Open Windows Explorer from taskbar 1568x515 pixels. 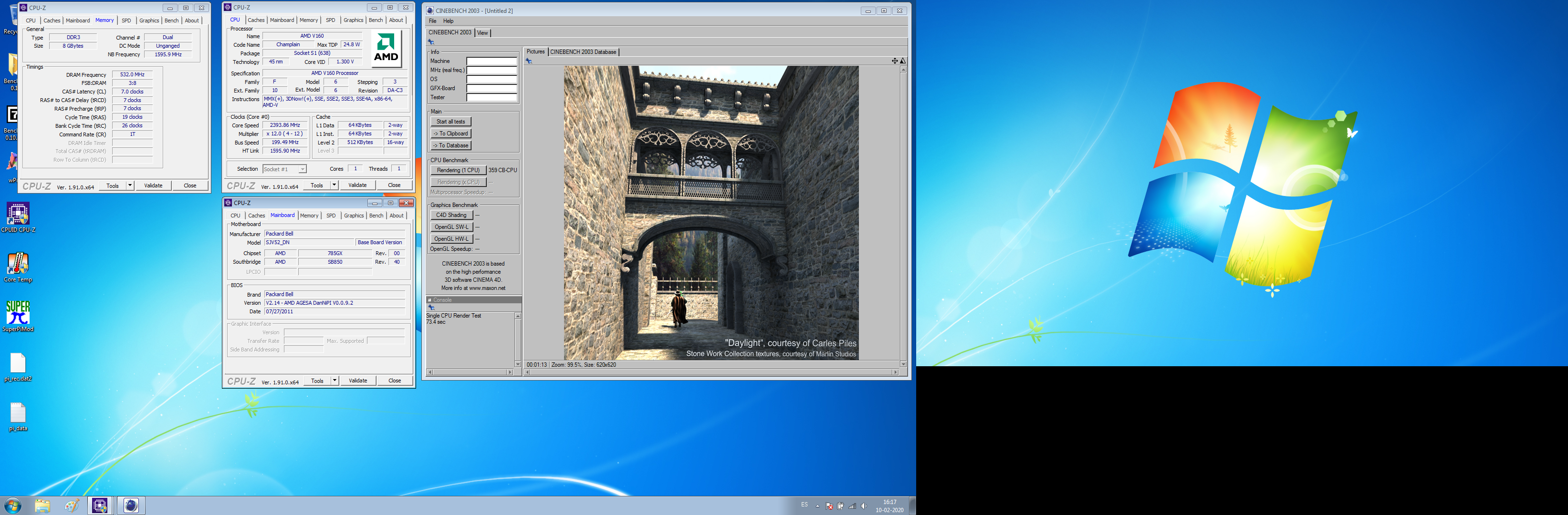pyautogui.click(x=42, y=506)
